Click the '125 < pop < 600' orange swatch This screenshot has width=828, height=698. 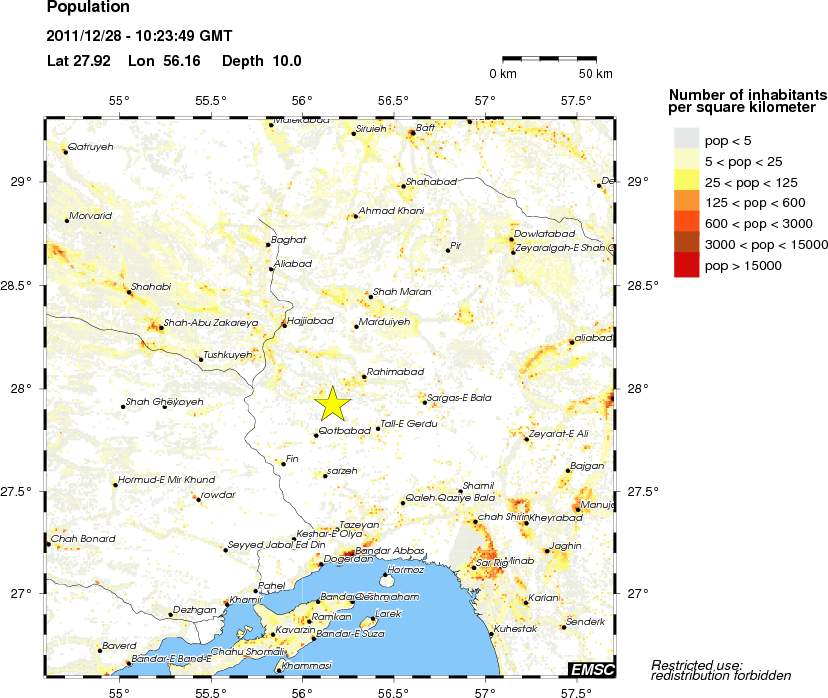686,202
